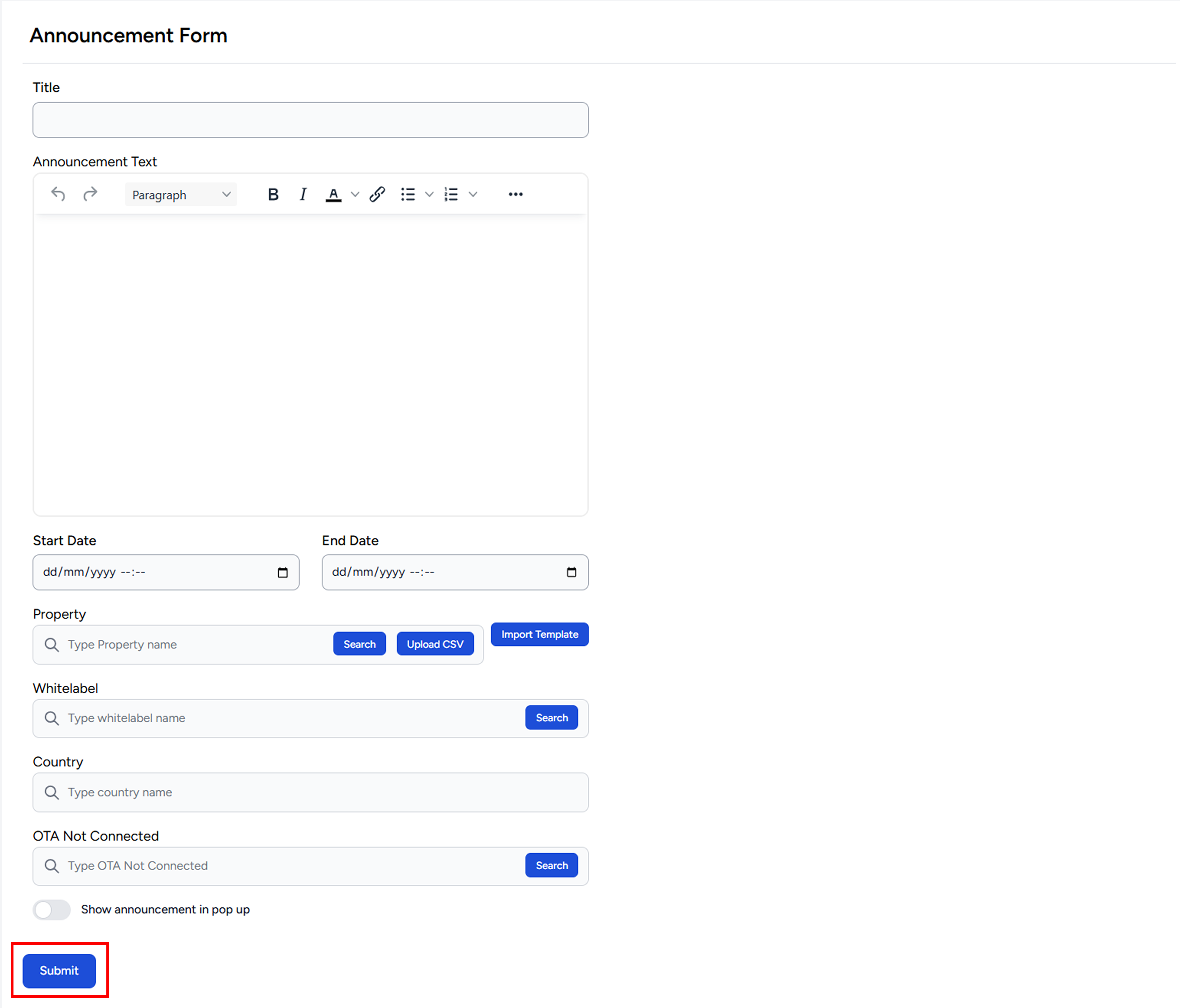Focus the End Date datetime field
1180x1008 pixels.
pos(455,572)
